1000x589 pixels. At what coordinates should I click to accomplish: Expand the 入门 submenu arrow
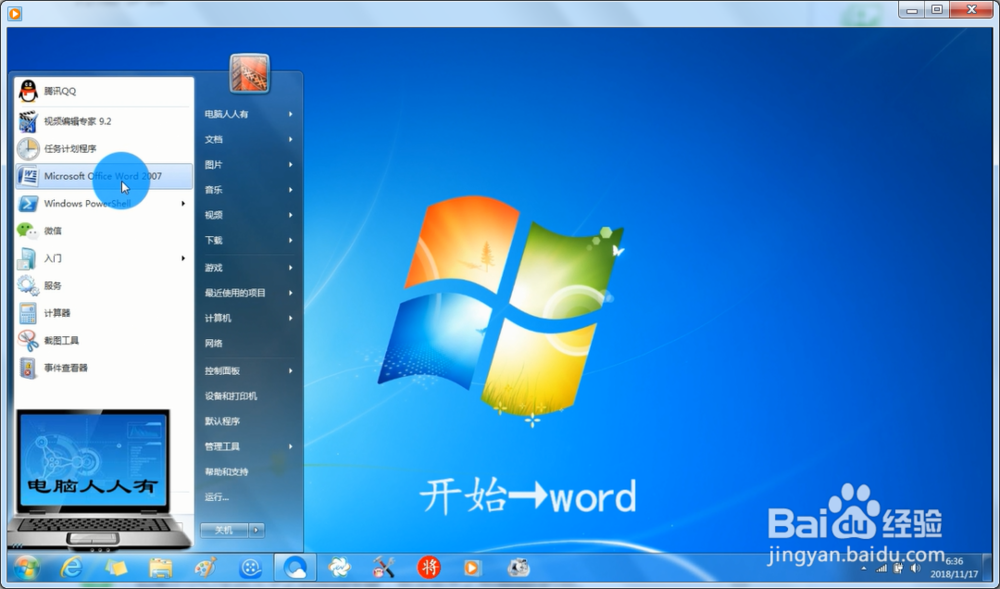(x=183, y=258)
